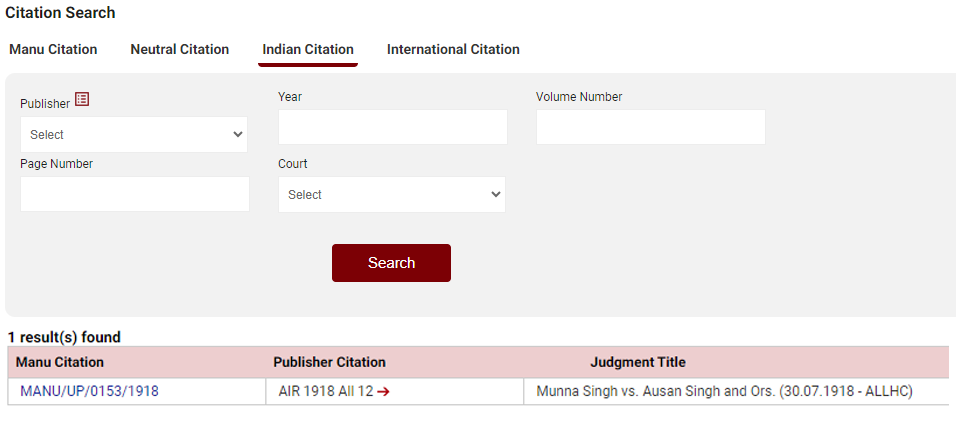Viewport: 956px width, 424px height.
Task: Switch to the Manu Citation tab
Action: [x=53, y=49]
